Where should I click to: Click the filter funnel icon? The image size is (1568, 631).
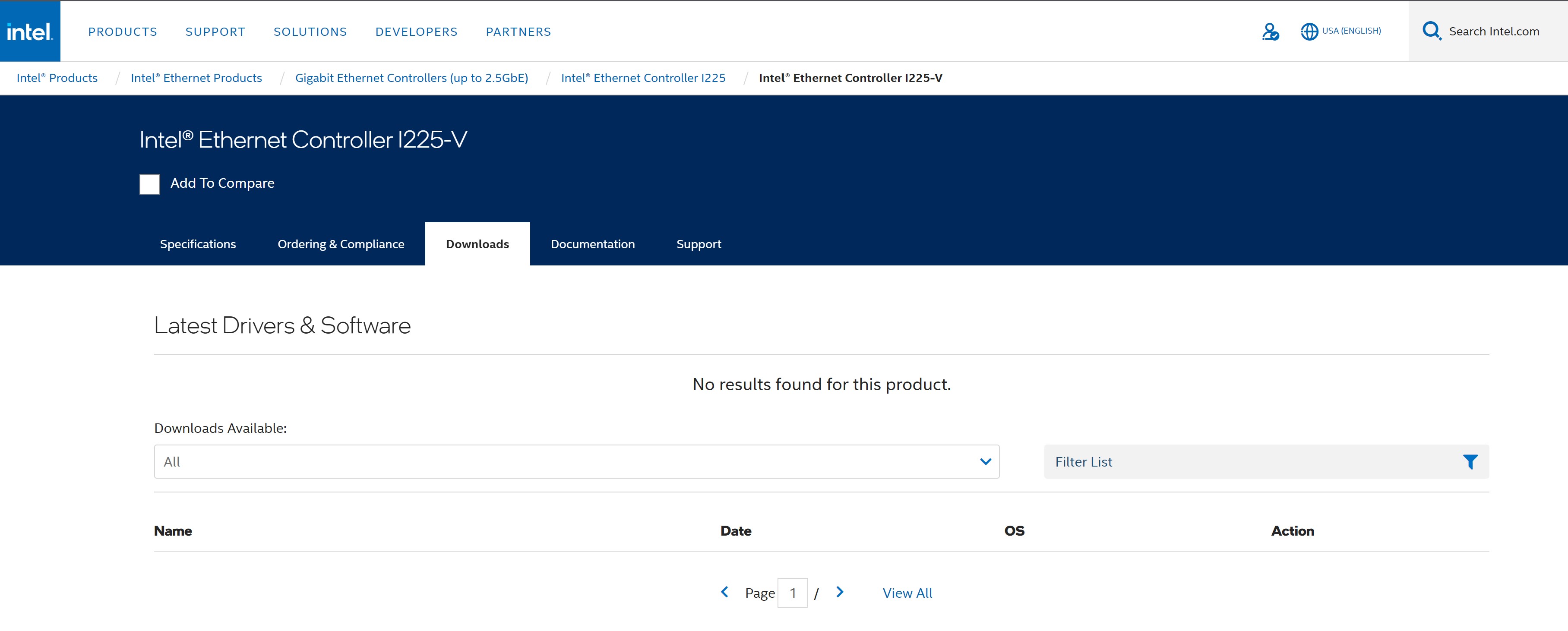tap(1470, 462)
